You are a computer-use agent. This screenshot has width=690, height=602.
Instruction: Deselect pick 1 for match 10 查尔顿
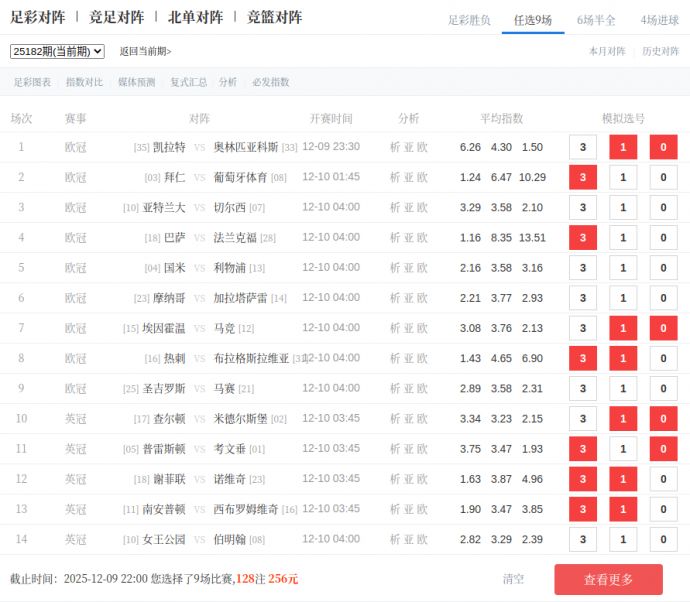[623, 419]
